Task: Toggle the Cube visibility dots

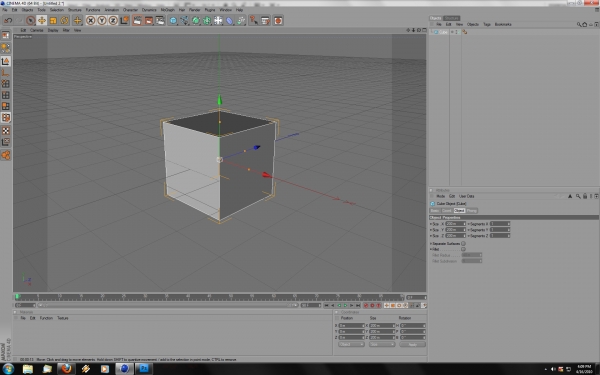Action: [x=457, y=32]
